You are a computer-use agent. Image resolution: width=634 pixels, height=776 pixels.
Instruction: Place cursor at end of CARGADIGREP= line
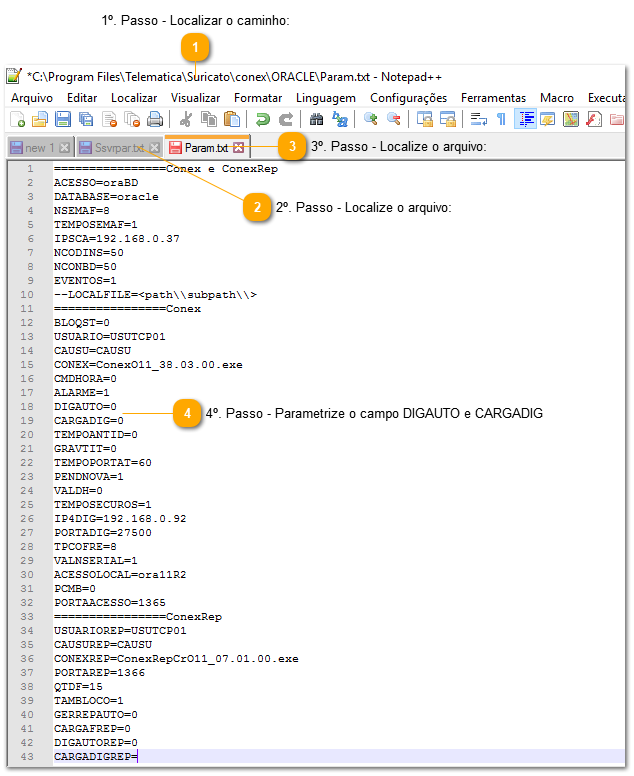pos(138,757)
